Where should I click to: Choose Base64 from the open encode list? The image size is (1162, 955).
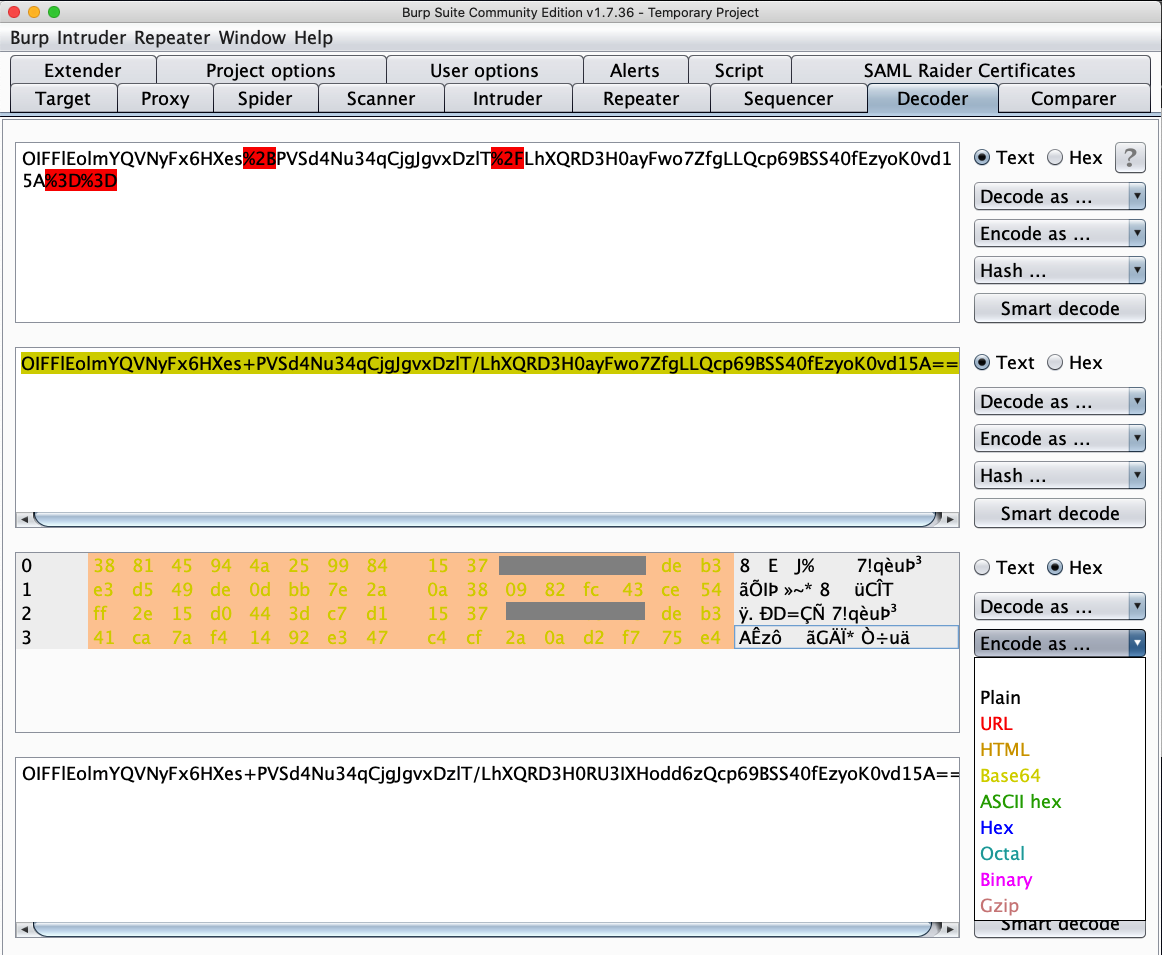click(x=1010, y=776)
